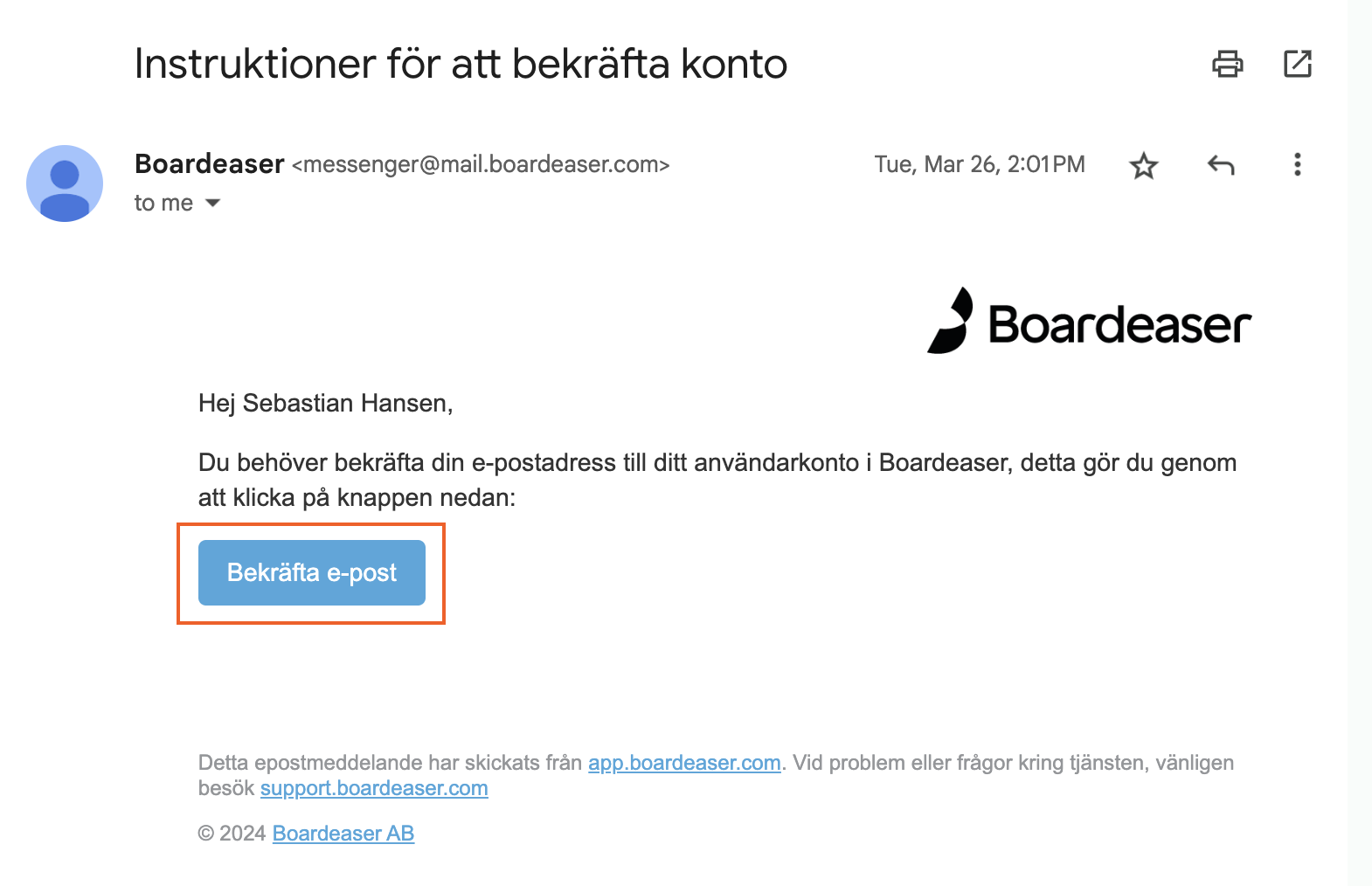Open the three-dot more options menu

(1298, 165)
